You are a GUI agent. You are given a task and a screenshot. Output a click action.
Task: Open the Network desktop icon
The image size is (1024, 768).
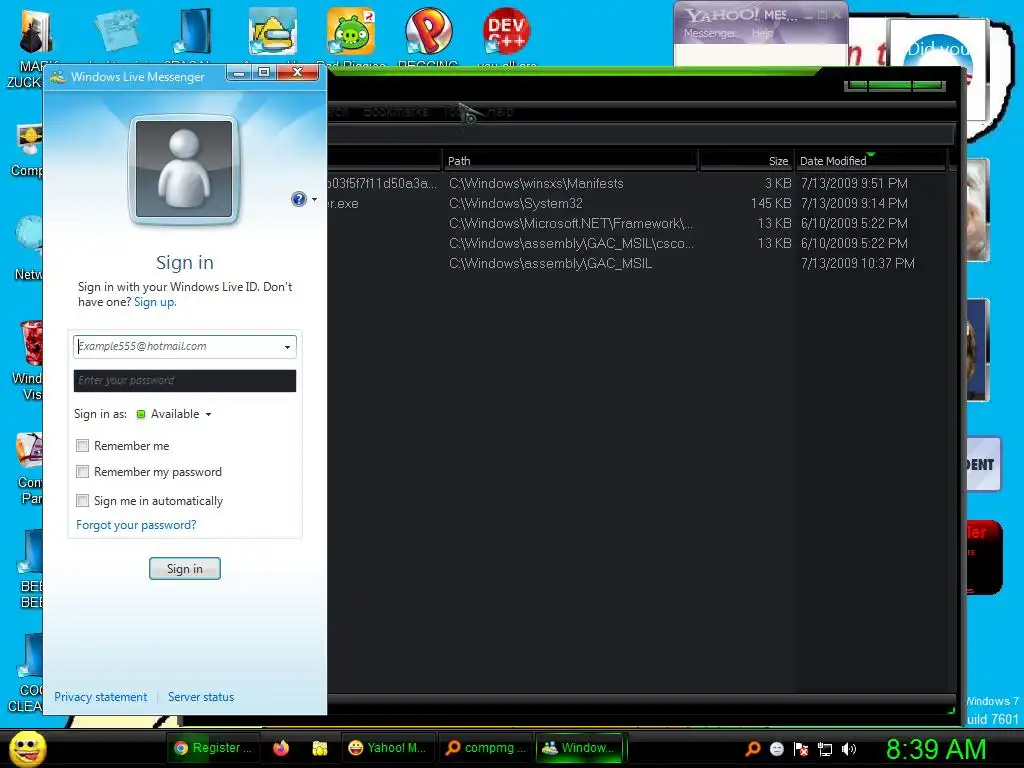[29, 235]
